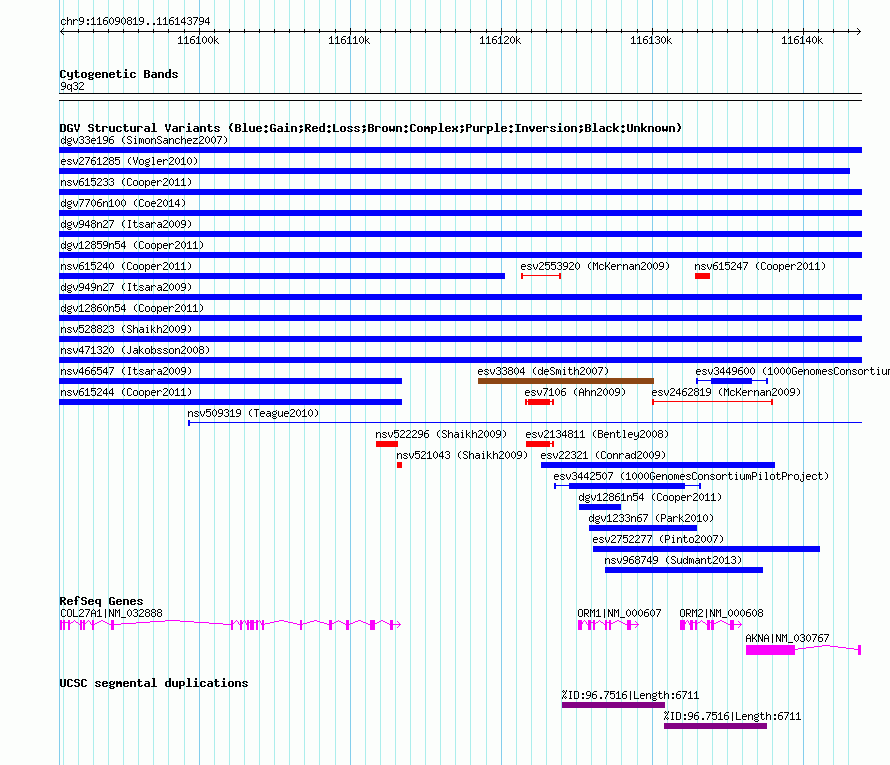890x765 pixels.
Task: Select the COL27A1|NM_032888 gene label
Action: [x=111, y=613]
